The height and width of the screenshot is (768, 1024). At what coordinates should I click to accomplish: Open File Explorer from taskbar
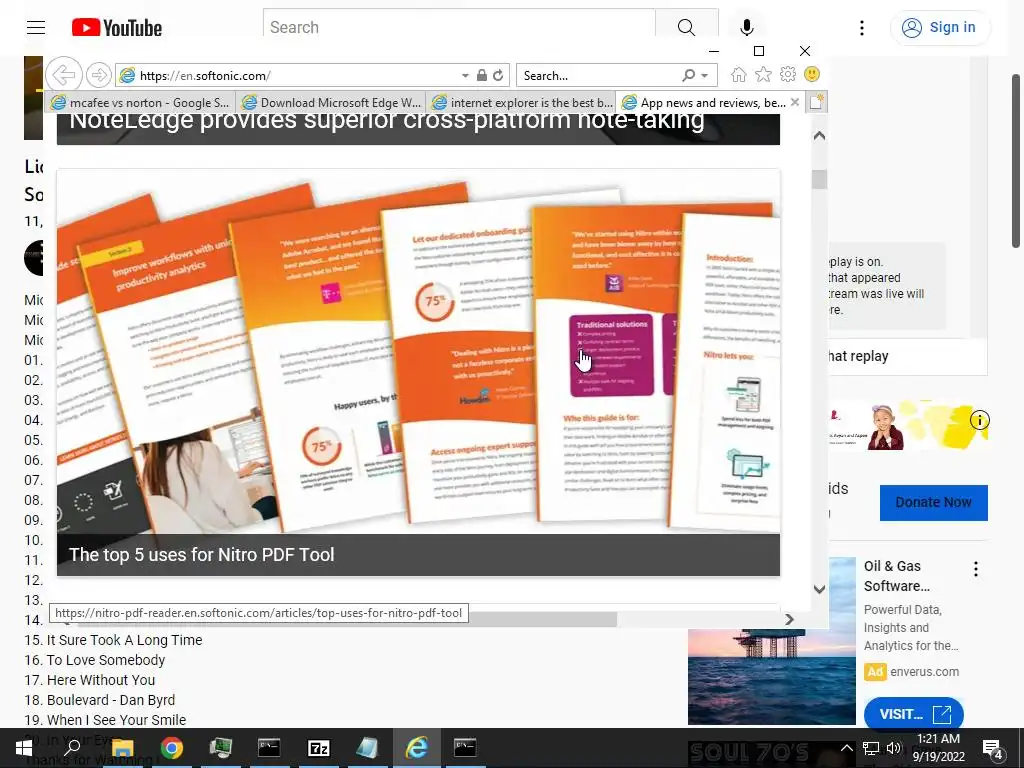[122, 748]
